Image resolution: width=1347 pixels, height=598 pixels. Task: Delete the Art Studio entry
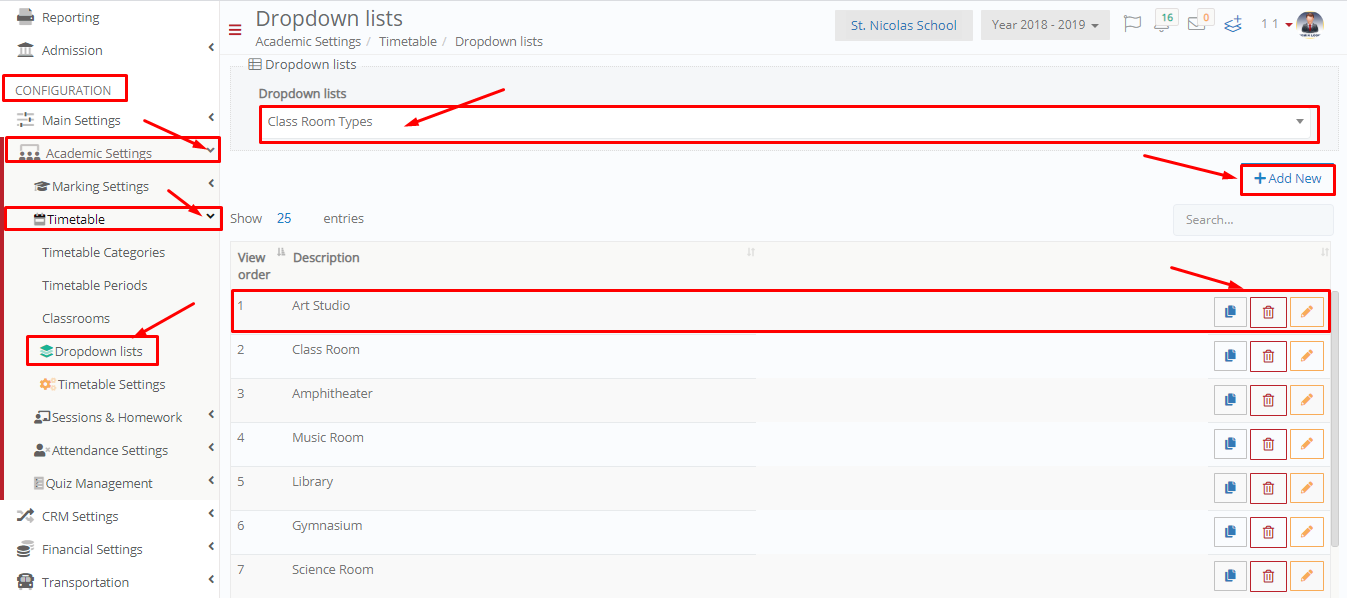coord(1268,312)
